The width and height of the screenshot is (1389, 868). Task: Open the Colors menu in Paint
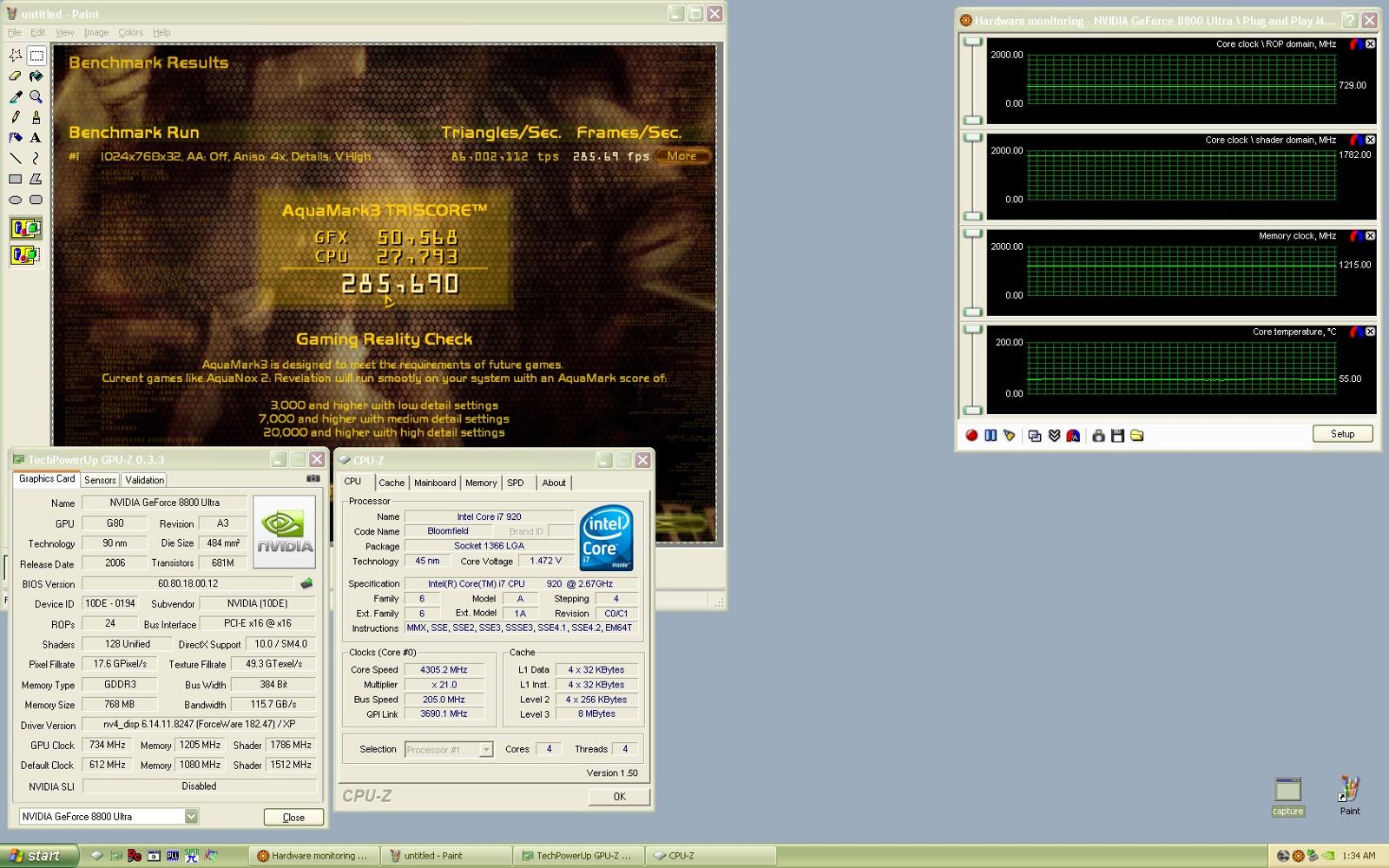point(130,32)
